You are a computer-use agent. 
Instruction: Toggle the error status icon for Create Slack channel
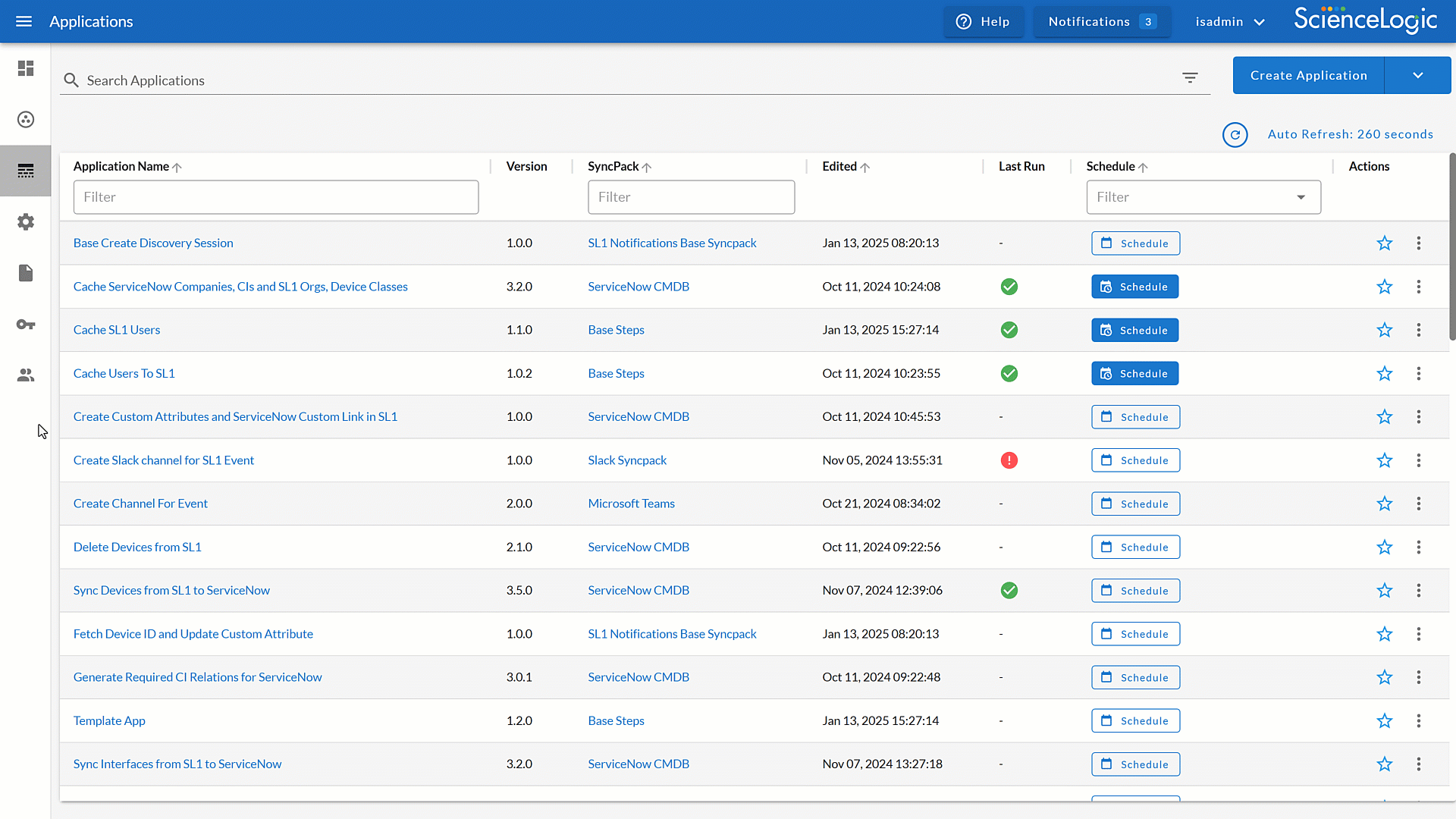coord(1009,460)
